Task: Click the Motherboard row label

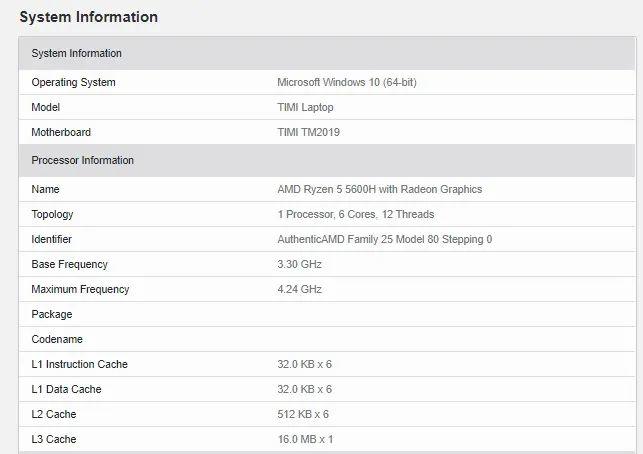Action: pos(61,132)
